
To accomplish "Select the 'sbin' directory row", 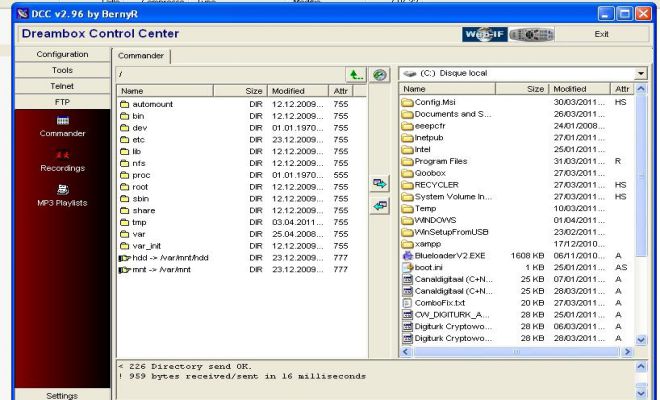I will (242, 198).
